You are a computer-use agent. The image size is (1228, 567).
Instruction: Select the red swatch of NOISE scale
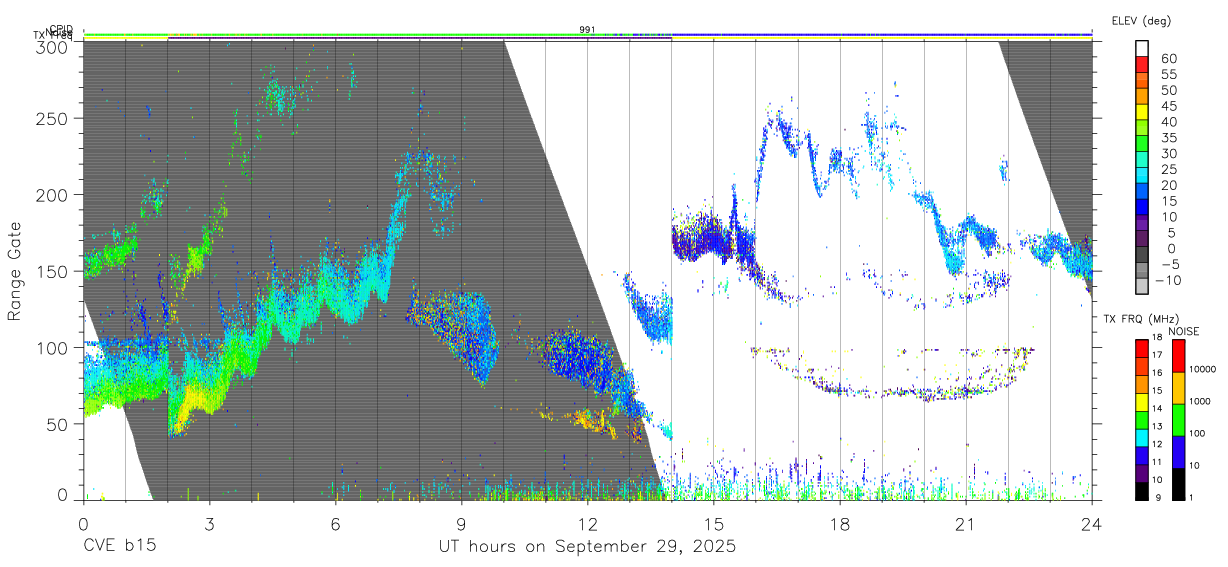1177,355
